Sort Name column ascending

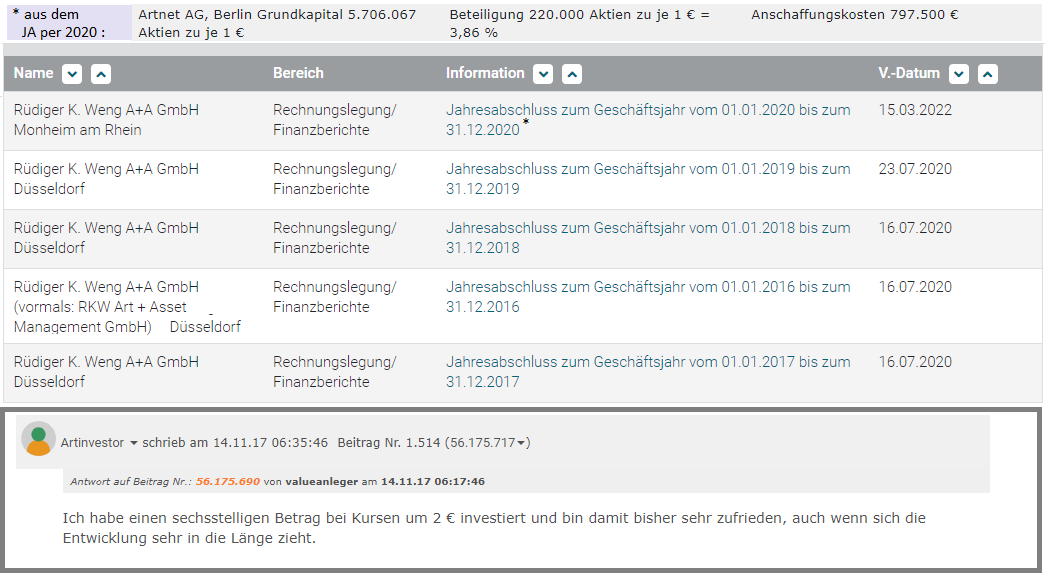coord(100,74)
